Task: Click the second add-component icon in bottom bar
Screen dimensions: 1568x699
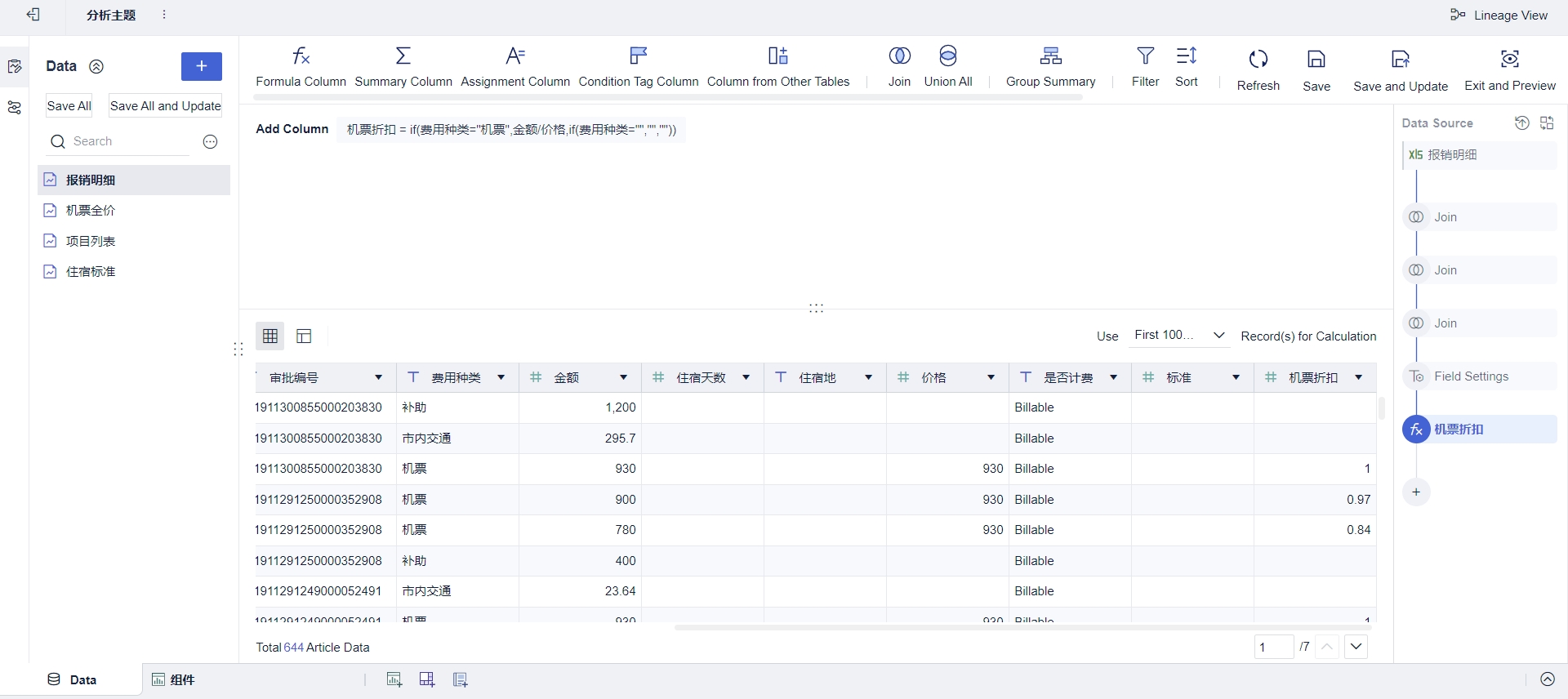Action: click(x=427, y=679)
